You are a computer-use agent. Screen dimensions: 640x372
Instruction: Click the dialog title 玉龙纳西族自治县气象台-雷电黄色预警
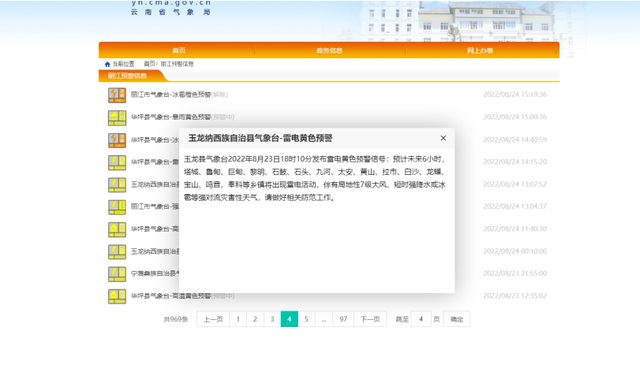[260, 138]
